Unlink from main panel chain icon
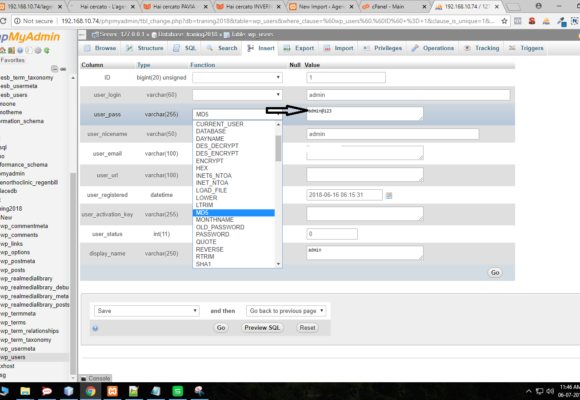 pyautogui.click(x=63, y=69)
